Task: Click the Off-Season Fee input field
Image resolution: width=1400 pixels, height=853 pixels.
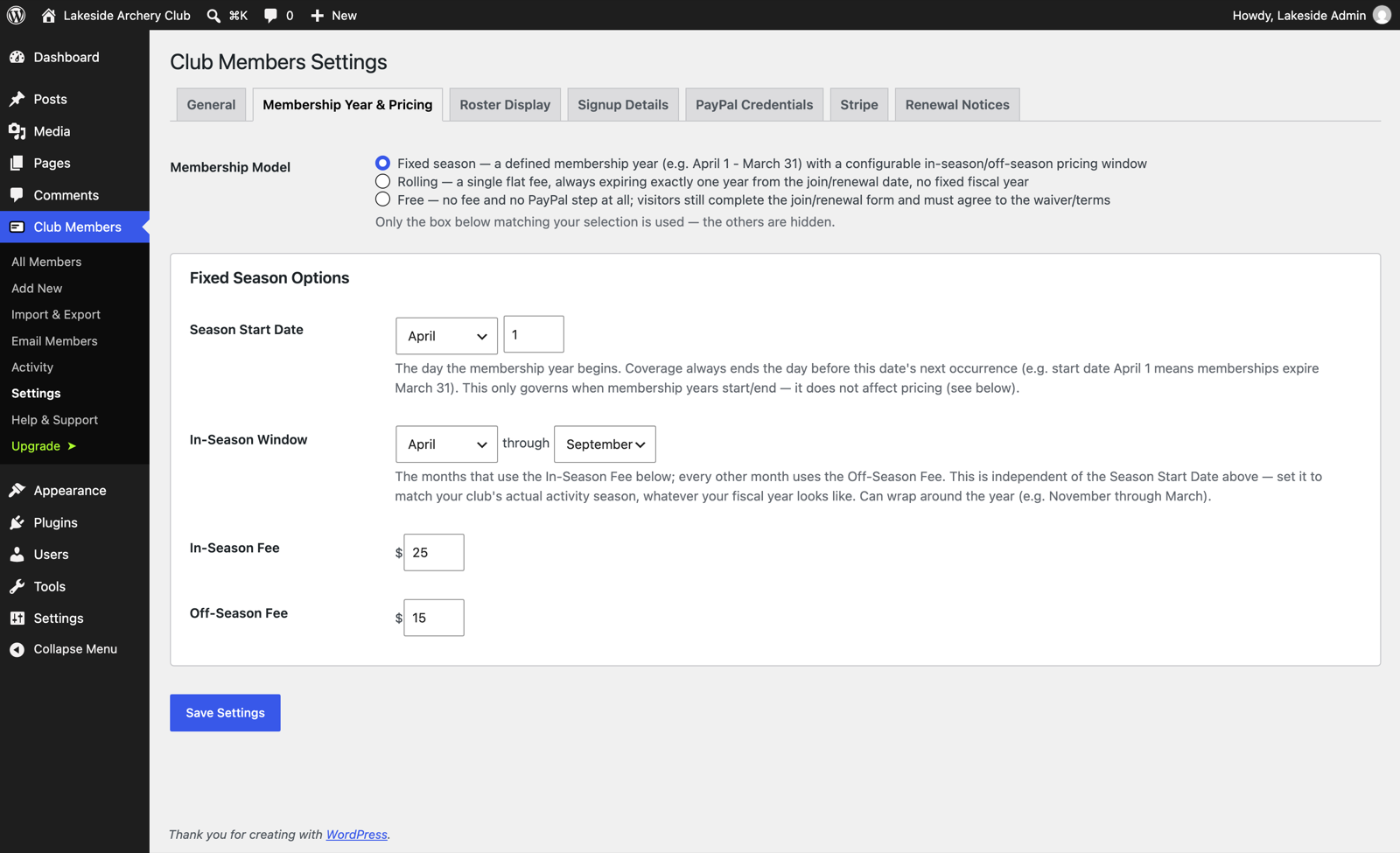Action: click(x=434, y=618)
